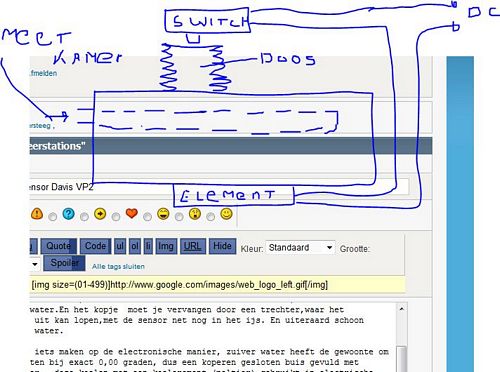Select the orange heart message icon
500x372 pixels.
pyautogui.click(x=132, y=213)
